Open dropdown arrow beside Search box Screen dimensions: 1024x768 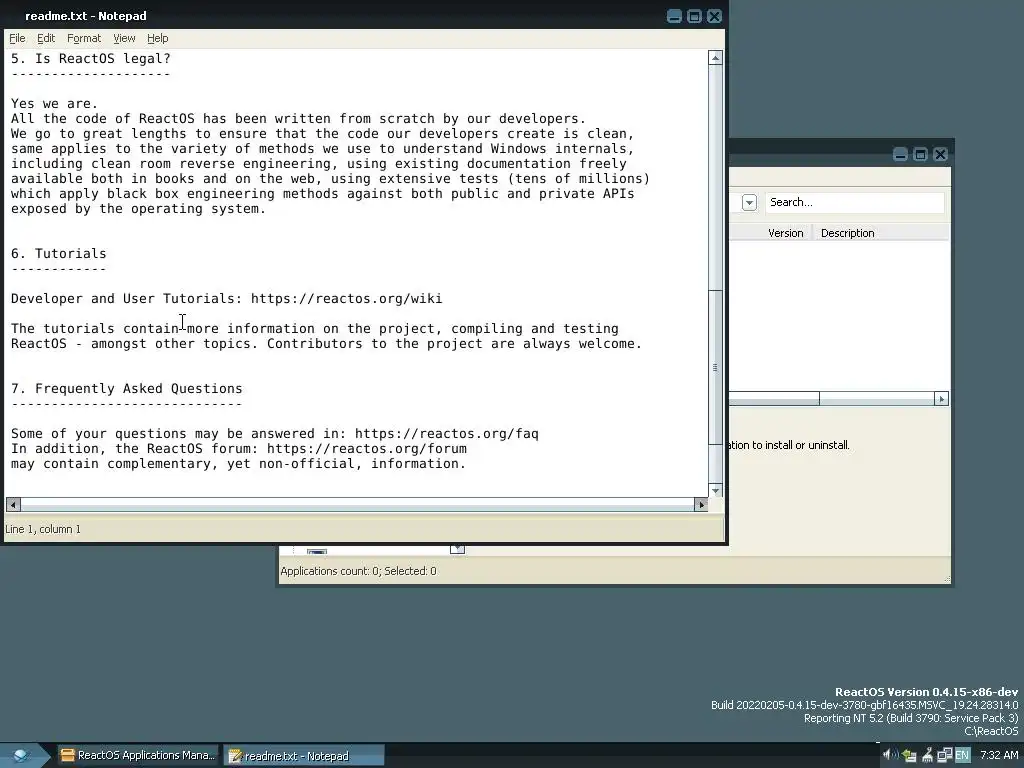coord(749,202)
